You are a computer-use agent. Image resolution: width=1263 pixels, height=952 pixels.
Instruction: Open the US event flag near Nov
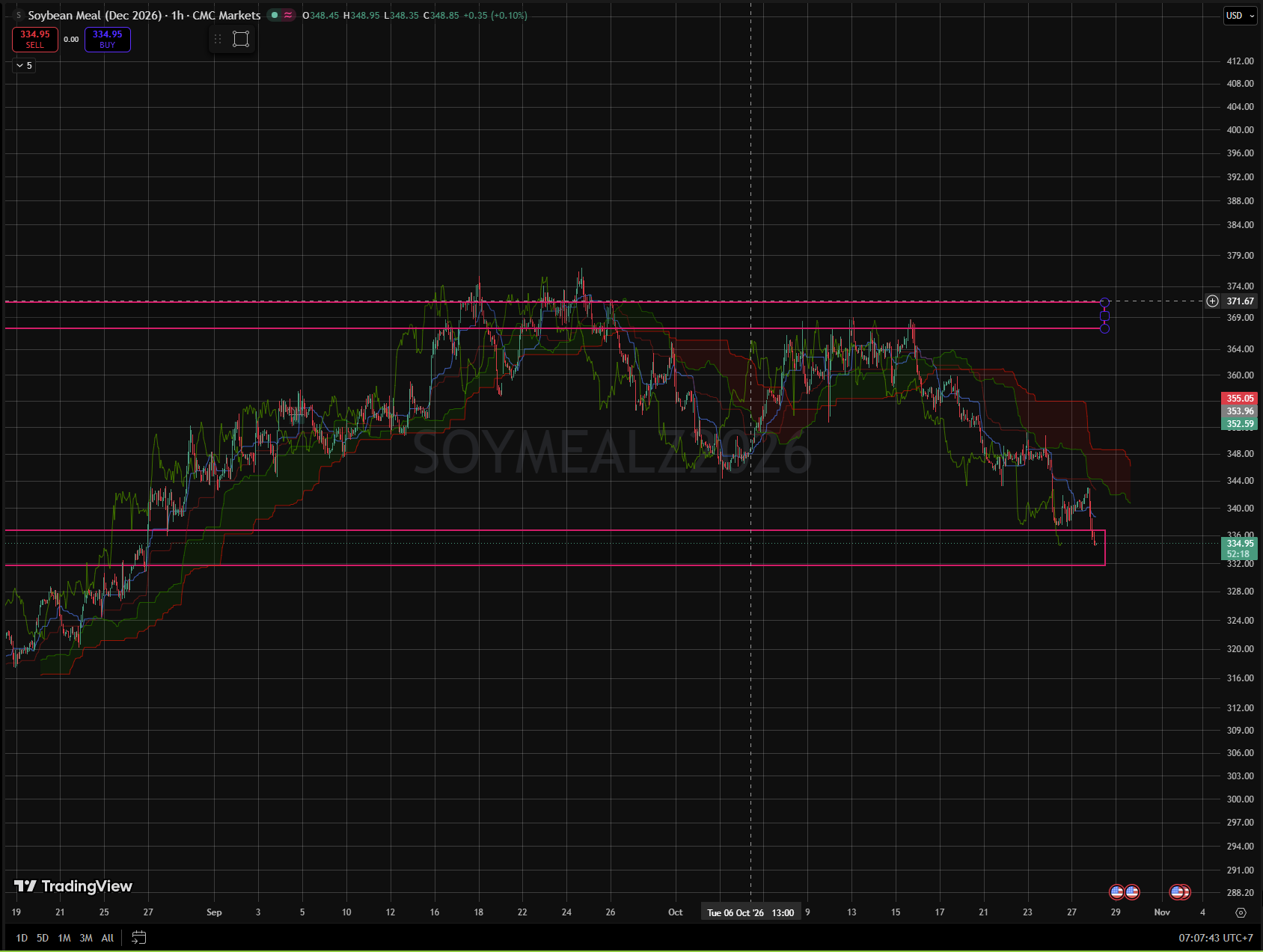tap(1178, 891)
